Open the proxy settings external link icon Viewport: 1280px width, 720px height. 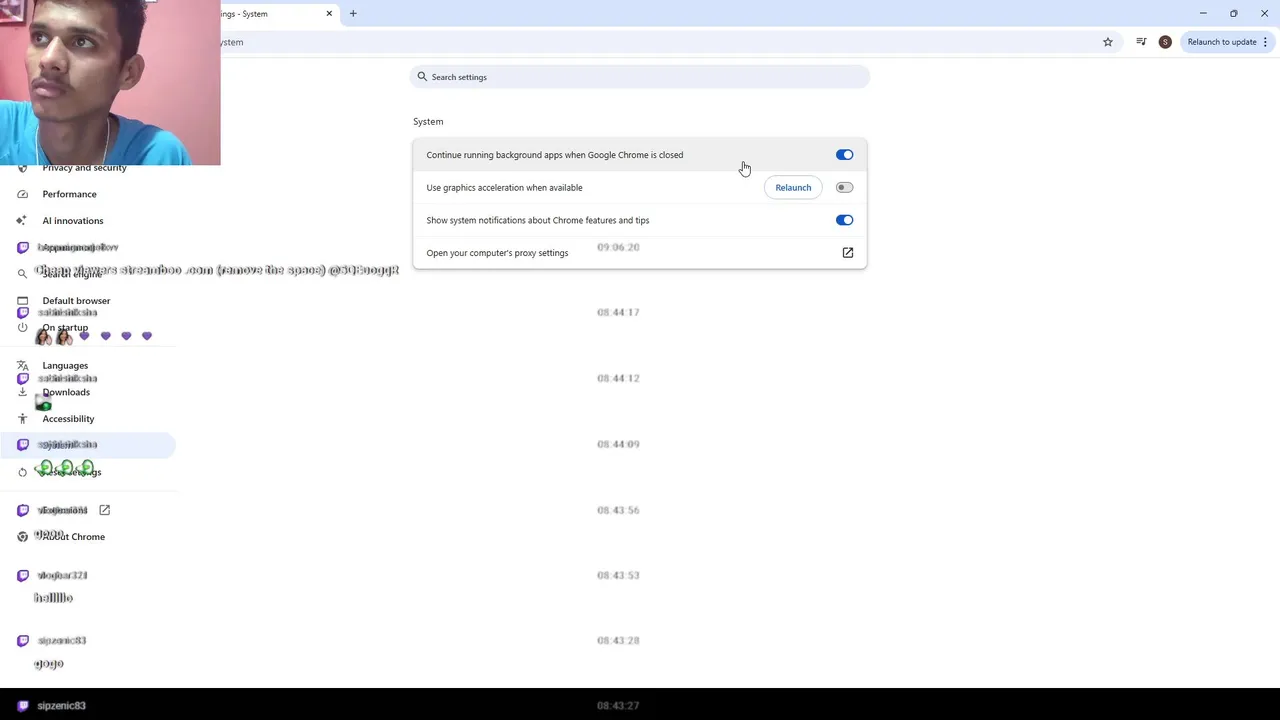[x=847, y=253]
